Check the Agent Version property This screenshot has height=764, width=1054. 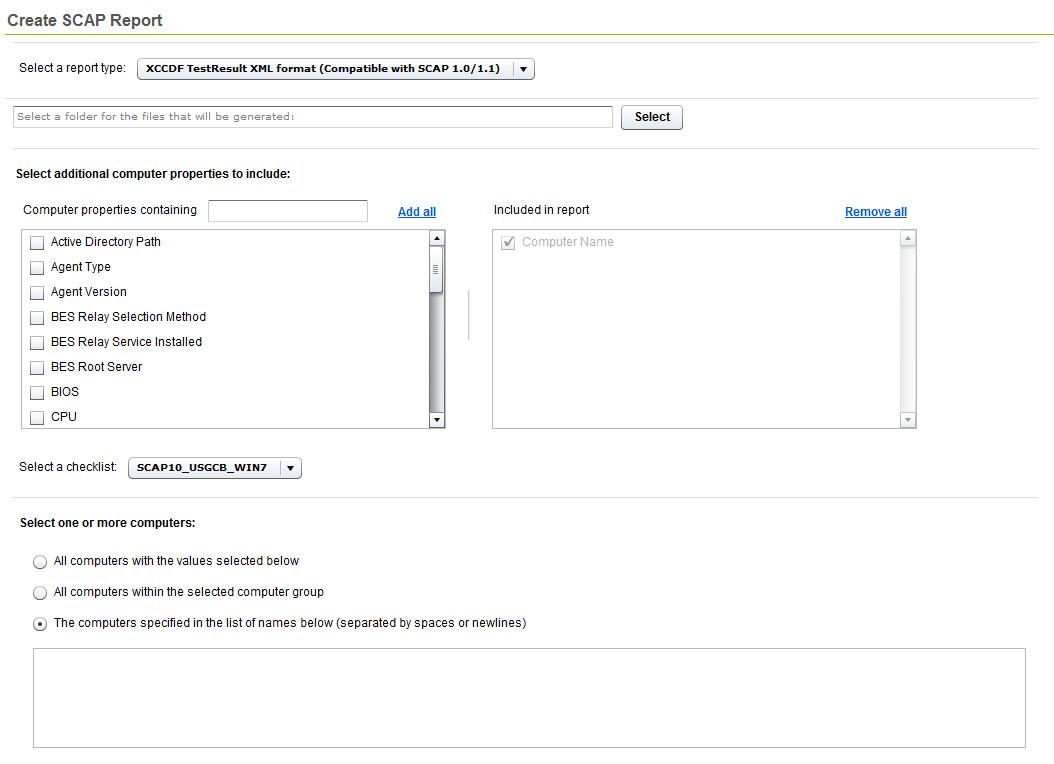[x=36, y=292]
